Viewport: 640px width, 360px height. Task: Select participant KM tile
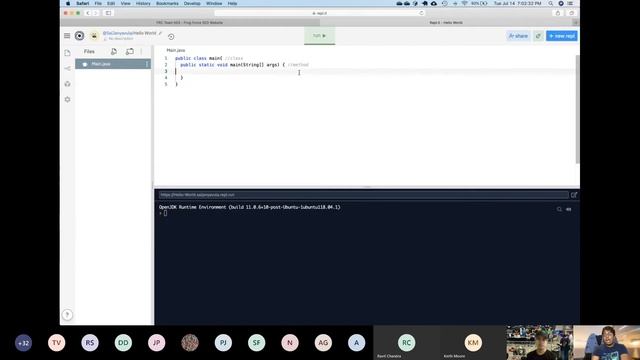tap(473, 342)
